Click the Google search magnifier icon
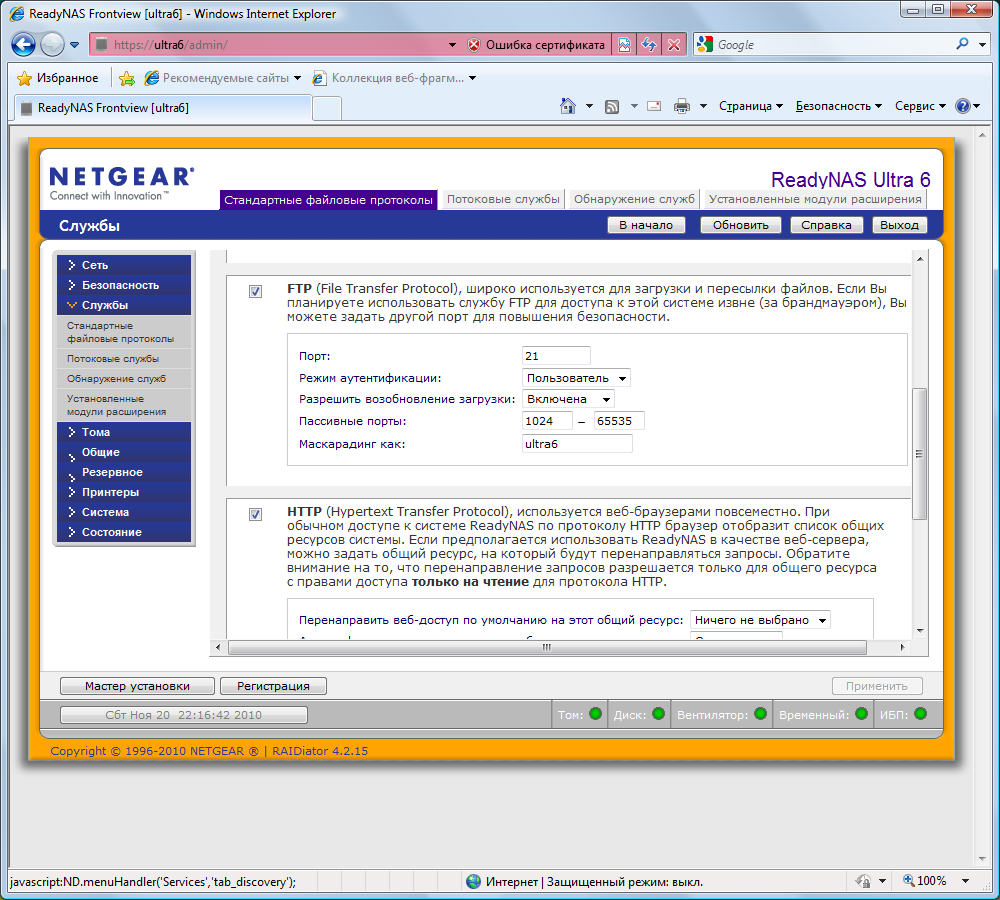 (962, 44)
